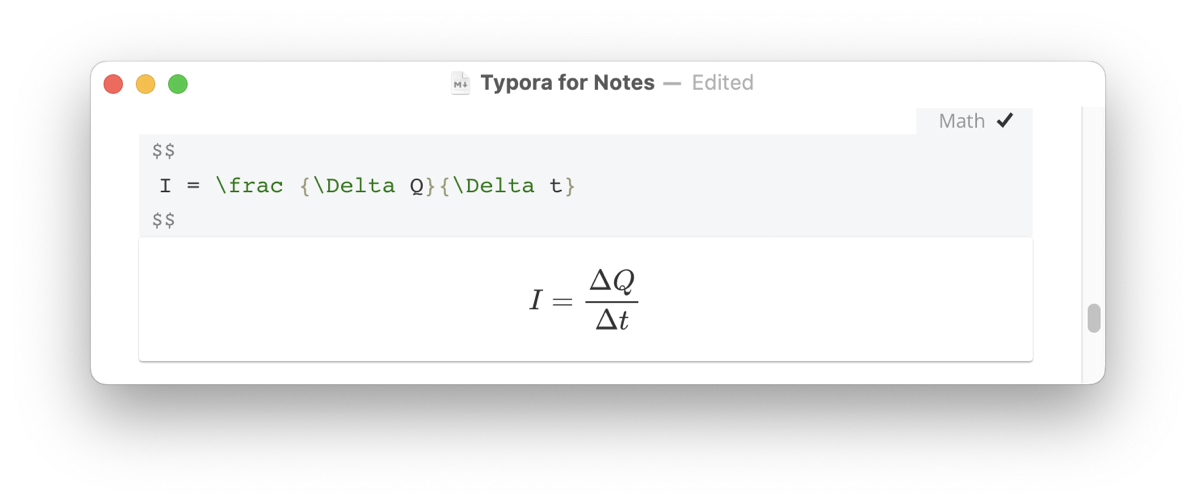The height and width of the screenshot is (504, 1196).
Task: Open the "Edited" document status popover
Action: click(x=722, y=83)
